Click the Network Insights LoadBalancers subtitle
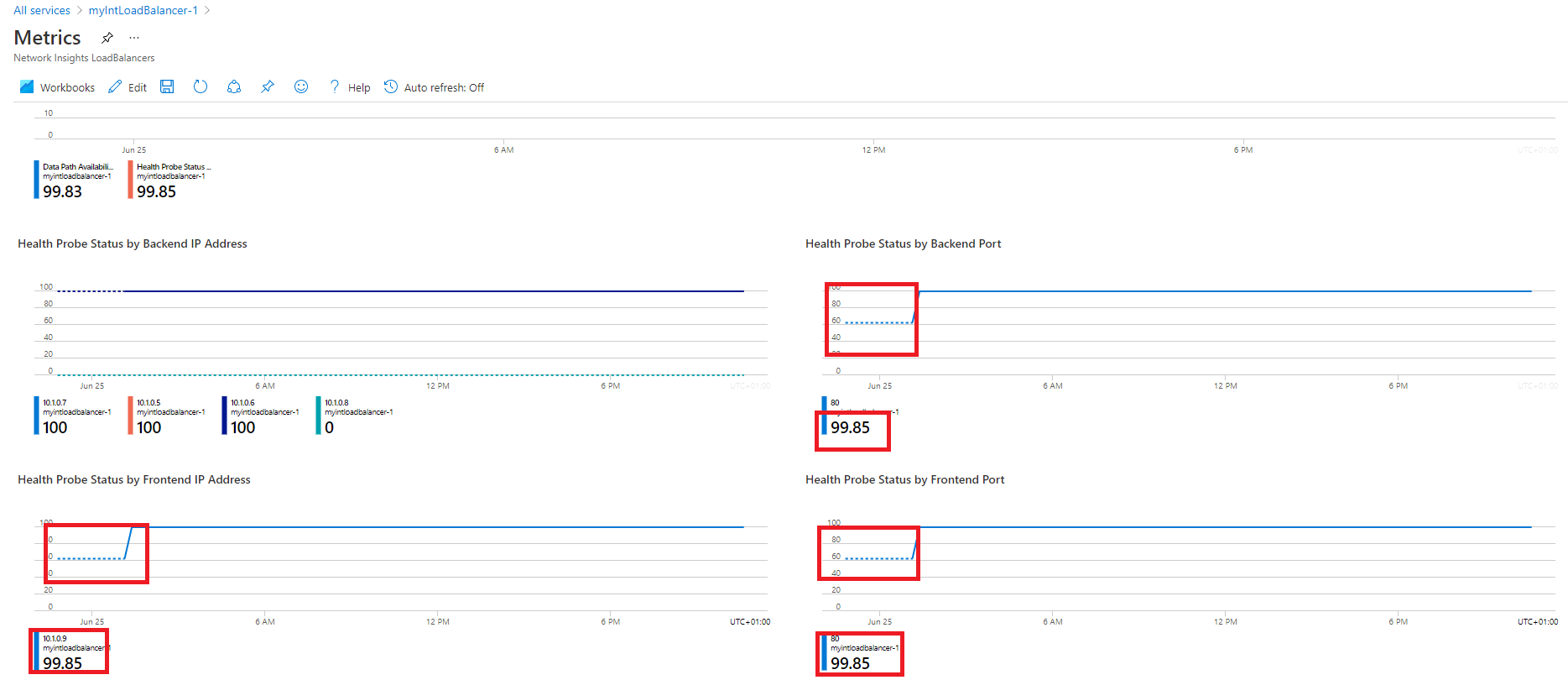Screen dimensions: 1568x680 [84, 58]
